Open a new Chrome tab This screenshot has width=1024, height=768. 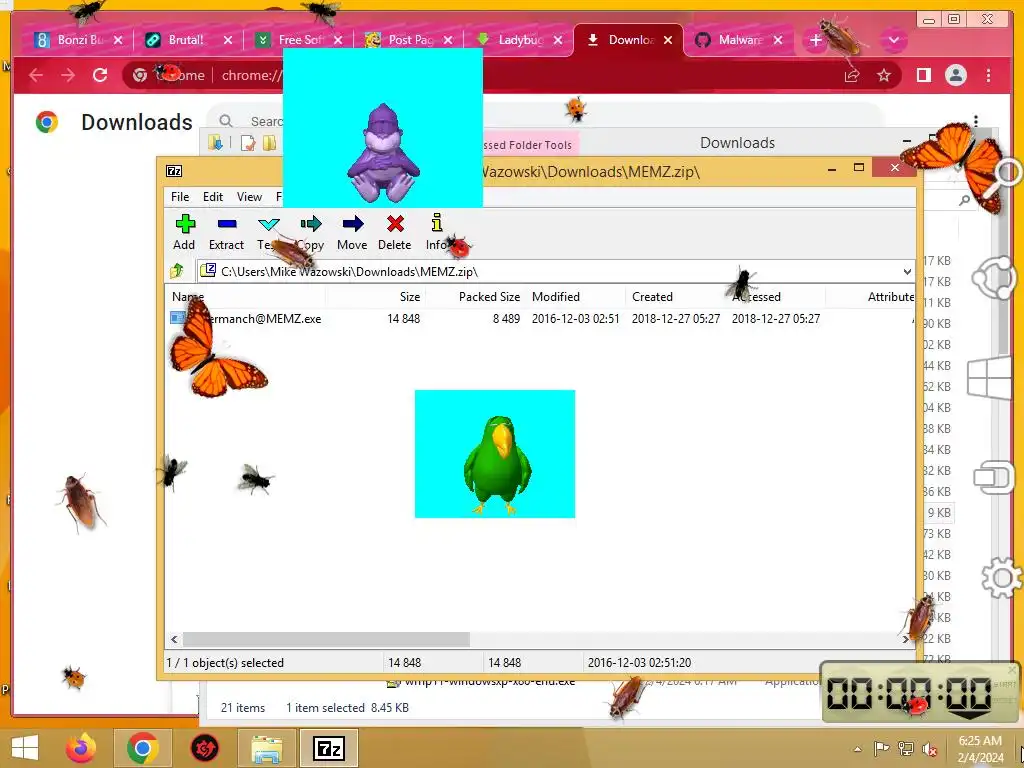(x=815, y=40)
